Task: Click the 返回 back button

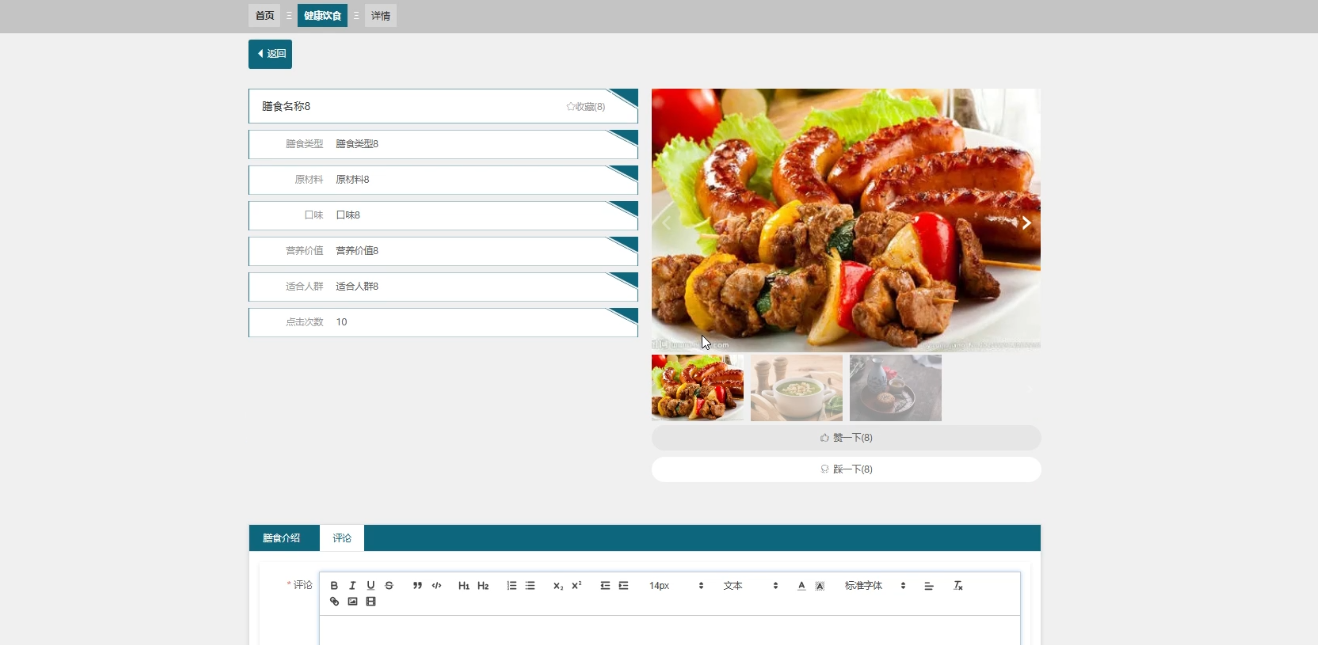Action: (270, 54)
